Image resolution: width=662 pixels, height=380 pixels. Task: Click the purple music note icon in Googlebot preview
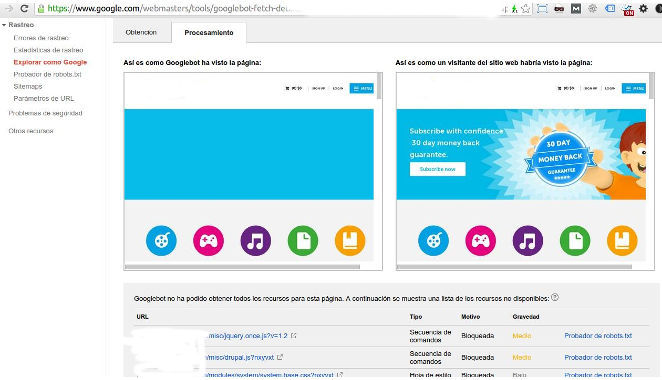coord(255,241)
